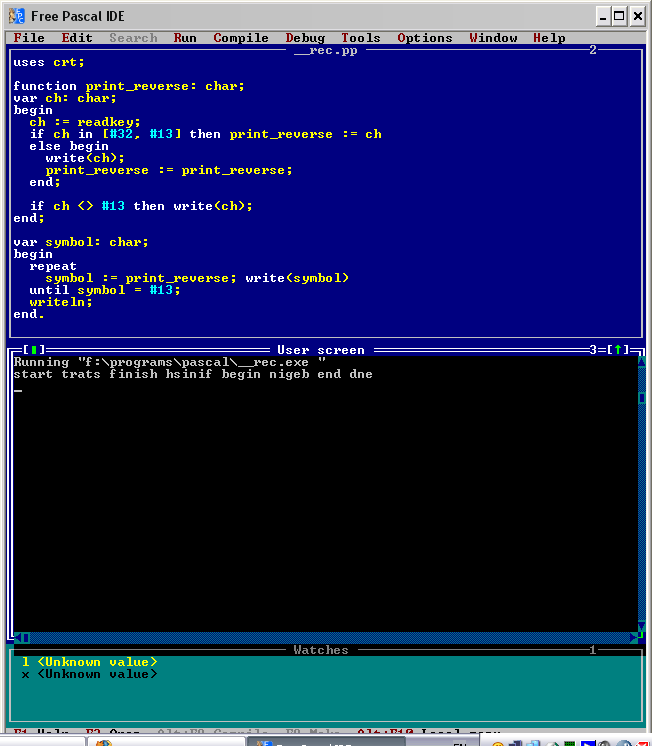Open the Run menu
The width and height of the screenshot is (652, 746).
pos(185,38)
